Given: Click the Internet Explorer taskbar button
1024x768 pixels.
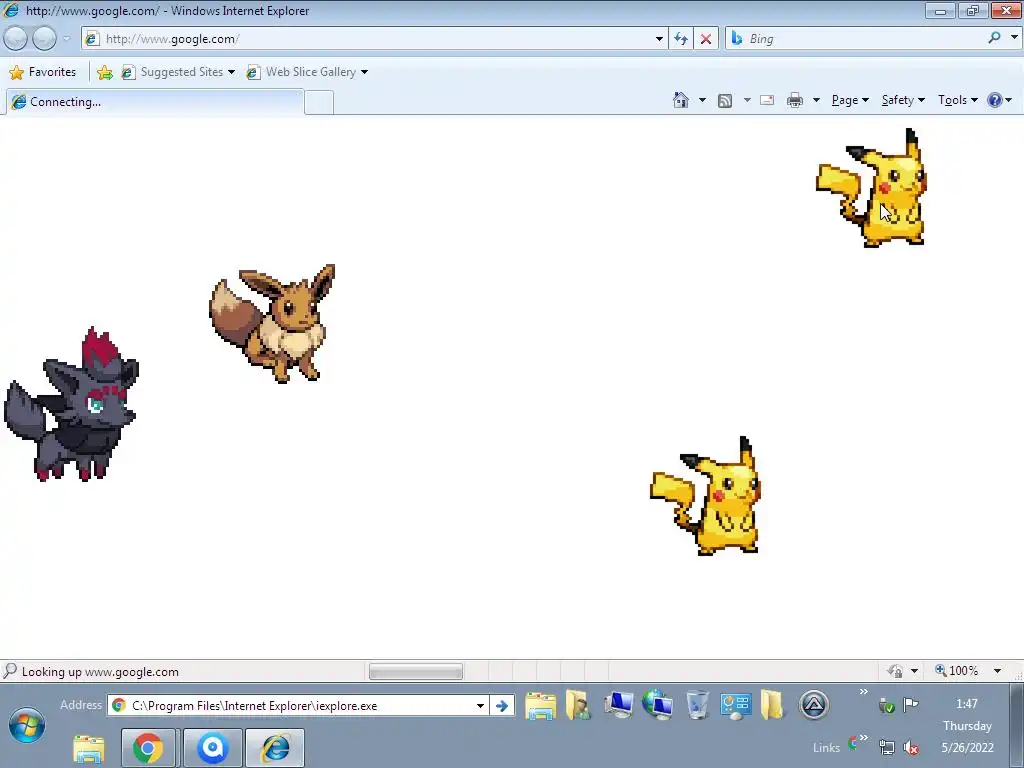Looking at the screenshot, I should click(275, 748).
